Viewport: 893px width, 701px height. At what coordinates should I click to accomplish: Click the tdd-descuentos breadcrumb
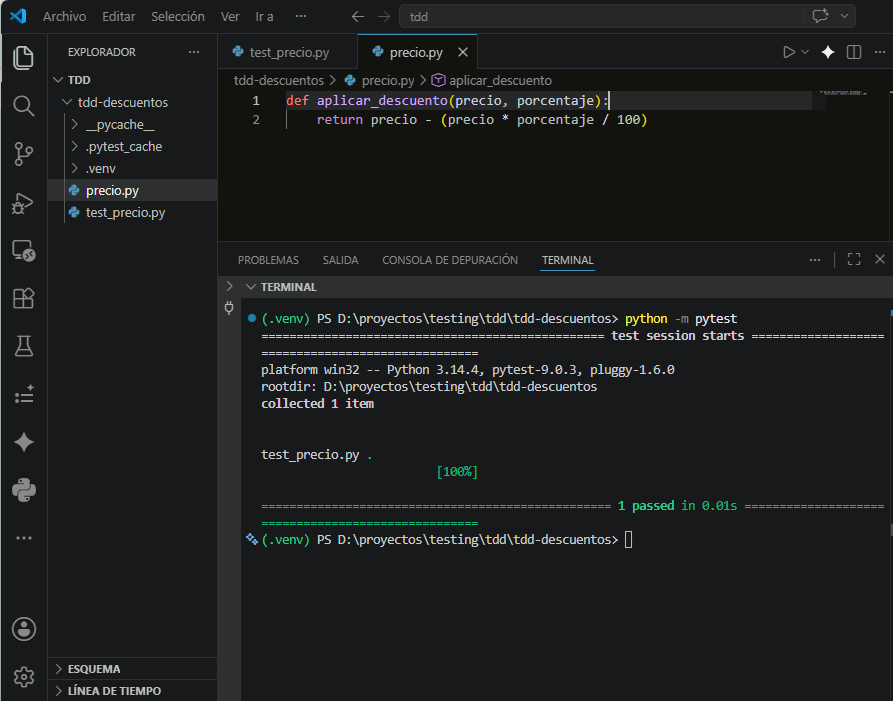tap(278, 80)
